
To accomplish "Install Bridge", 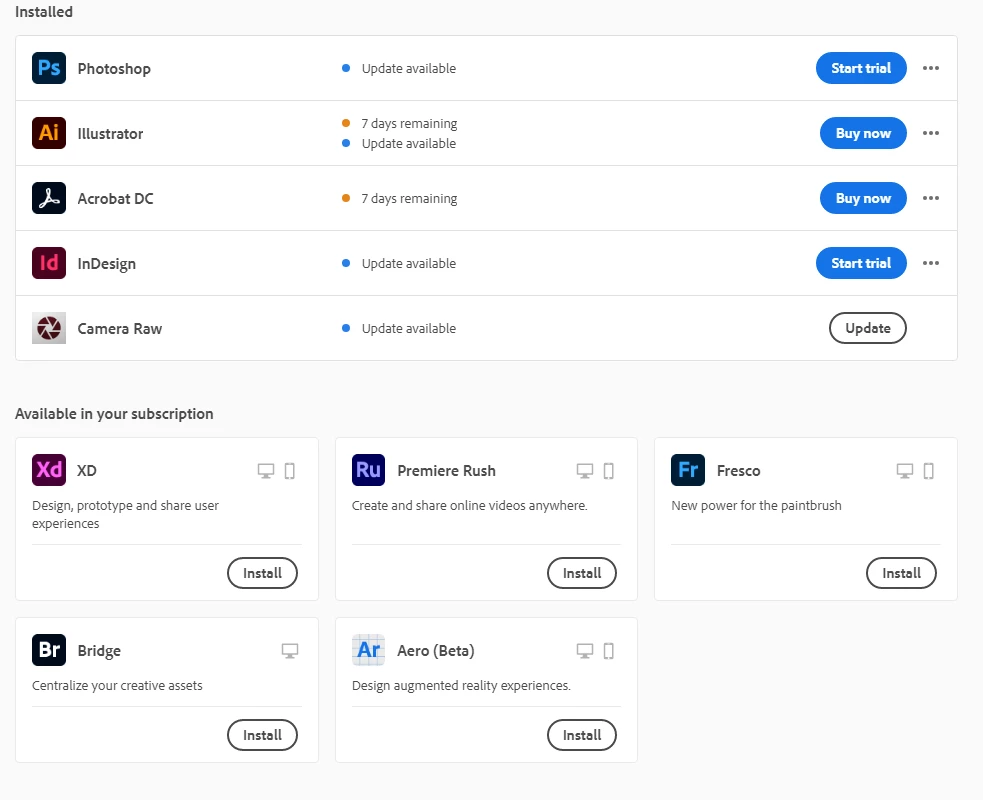I will 262,735.
